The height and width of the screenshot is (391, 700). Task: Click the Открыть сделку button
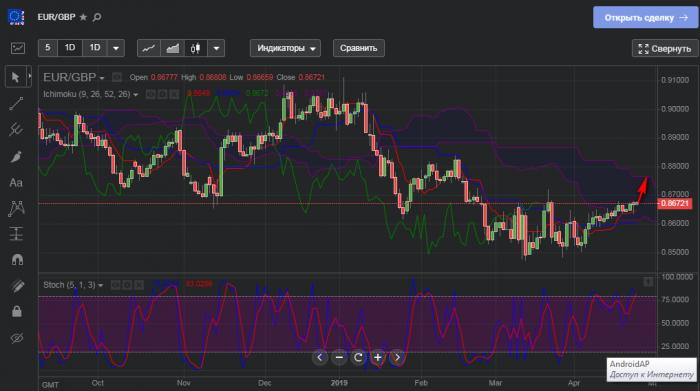[646, 17]
